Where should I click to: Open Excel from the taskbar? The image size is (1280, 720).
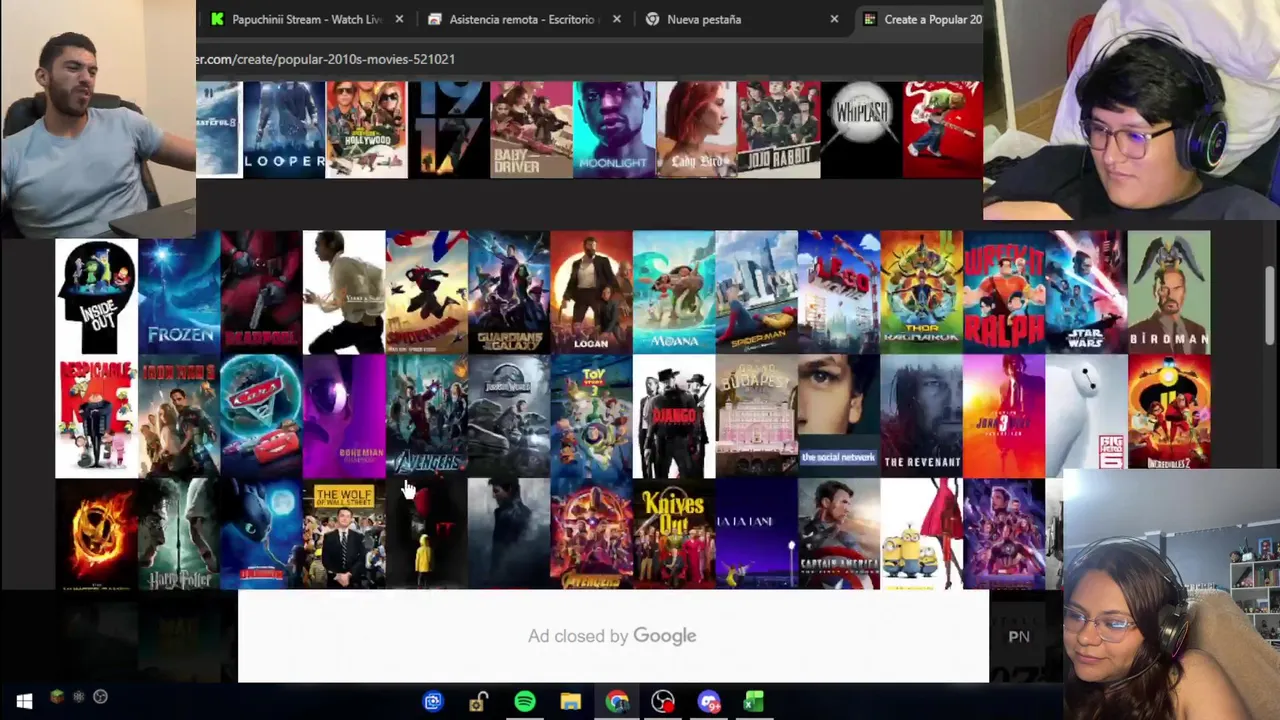[754, 702]
